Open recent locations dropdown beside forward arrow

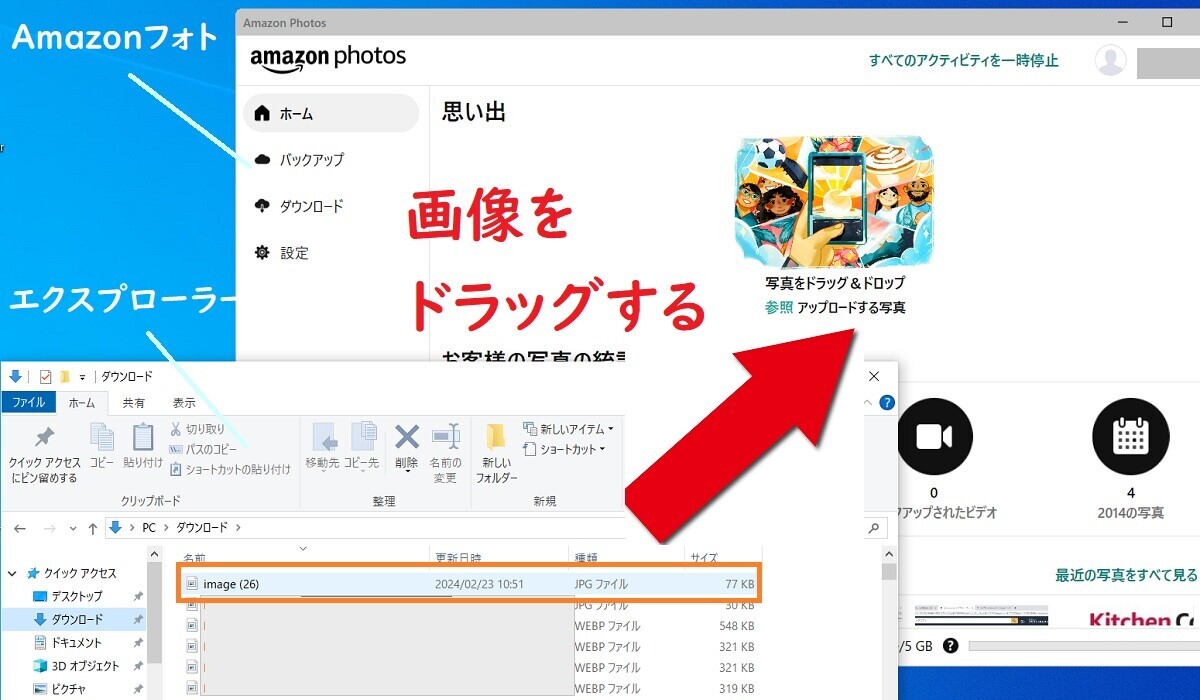(x=72, y=528)
